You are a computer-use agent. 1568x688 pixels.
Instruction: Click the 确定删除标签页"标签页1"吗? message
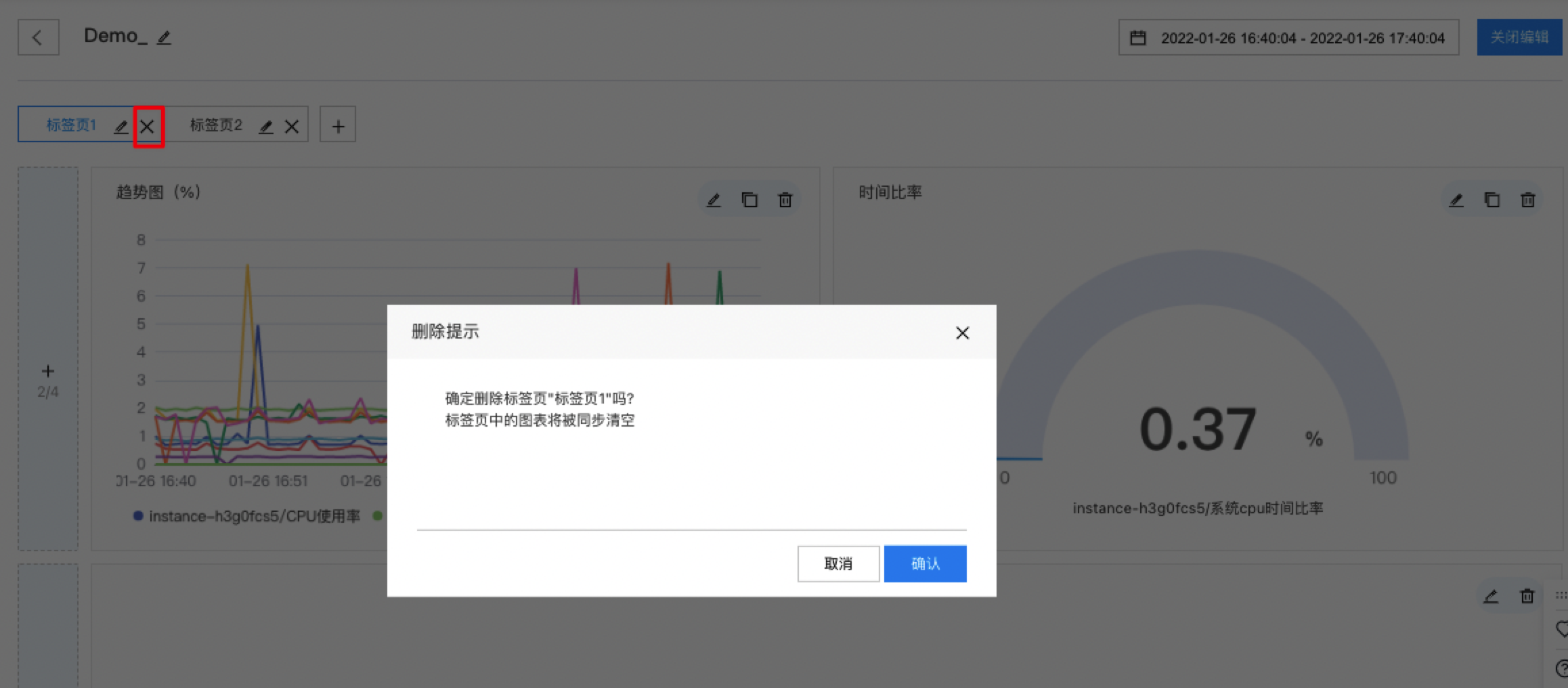540,398
